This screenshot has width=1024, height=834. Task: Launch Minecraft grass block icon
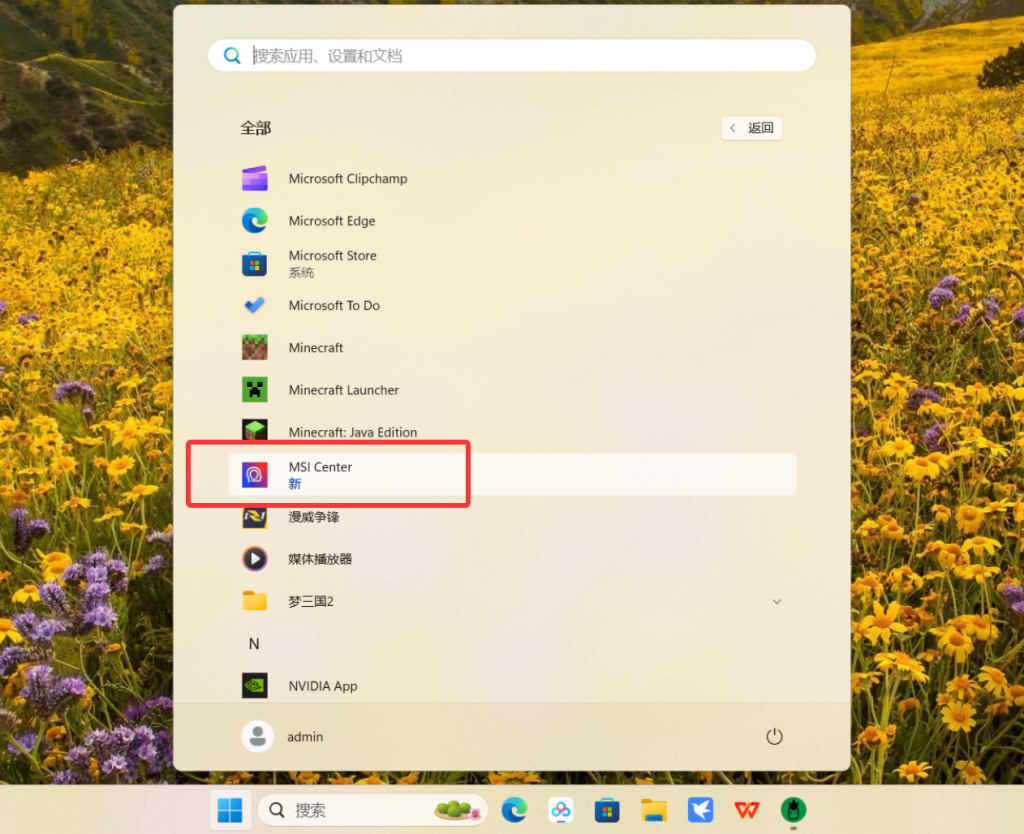coord(255,347)
